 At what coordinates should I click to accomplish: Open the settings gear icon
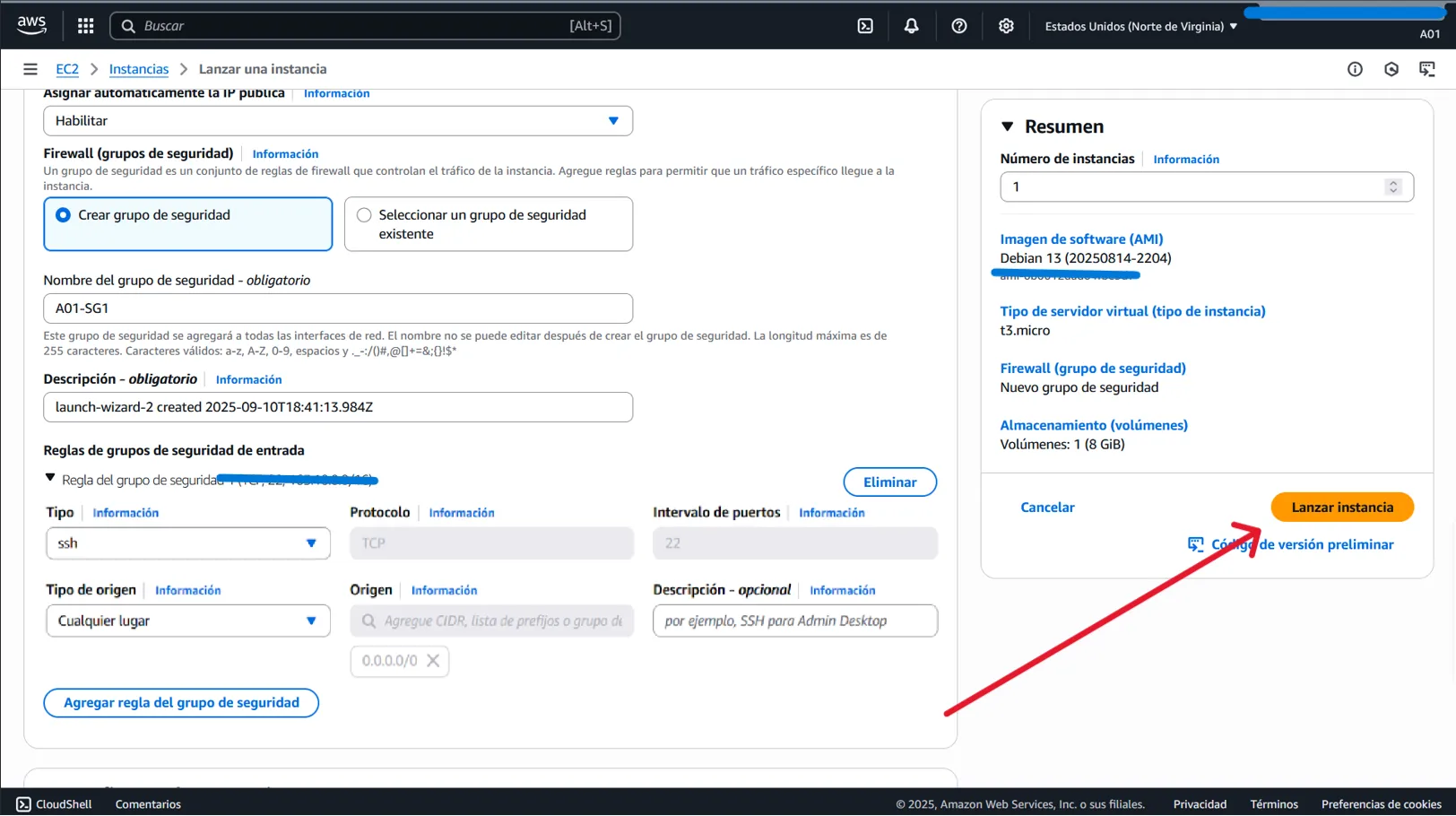1006,26
